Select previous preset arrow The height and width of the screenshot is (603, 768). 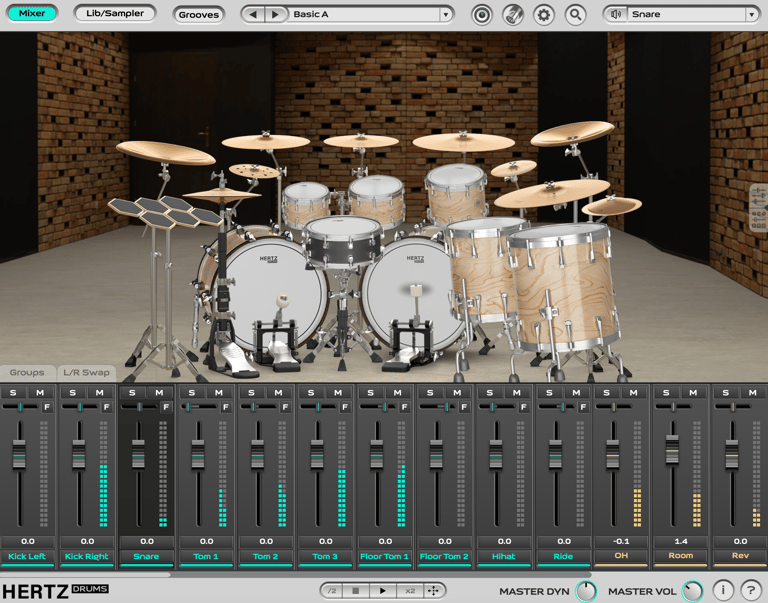pyautogui.click(x=253, y=14)
